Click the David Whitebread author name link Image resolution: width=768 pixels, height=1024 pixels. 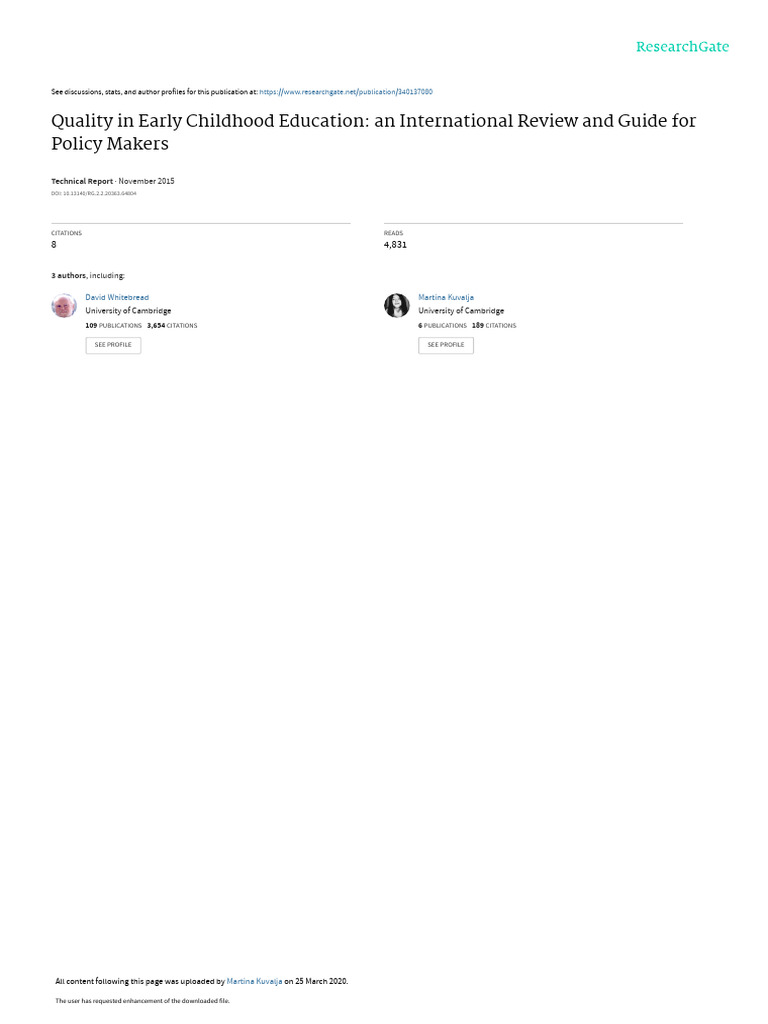point(117,297)
